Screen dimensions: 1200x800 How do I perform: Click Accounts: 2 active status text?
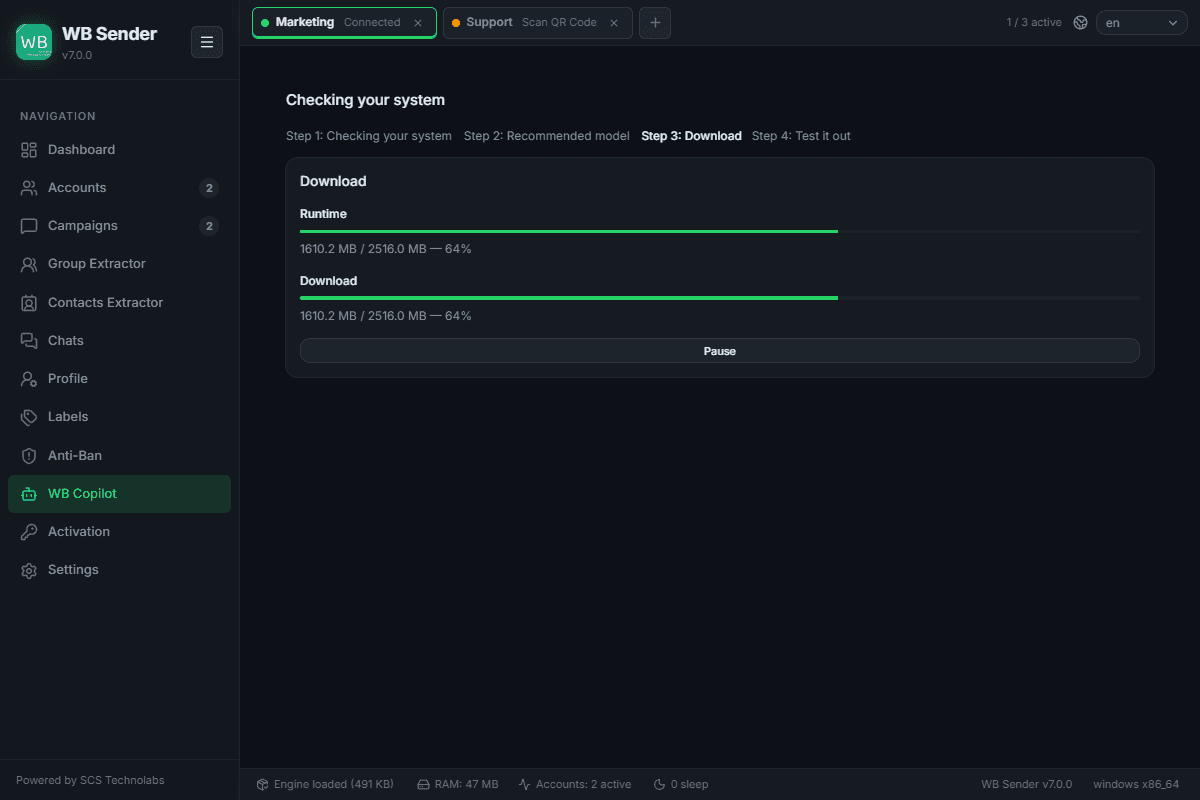[x=584, y=785]
